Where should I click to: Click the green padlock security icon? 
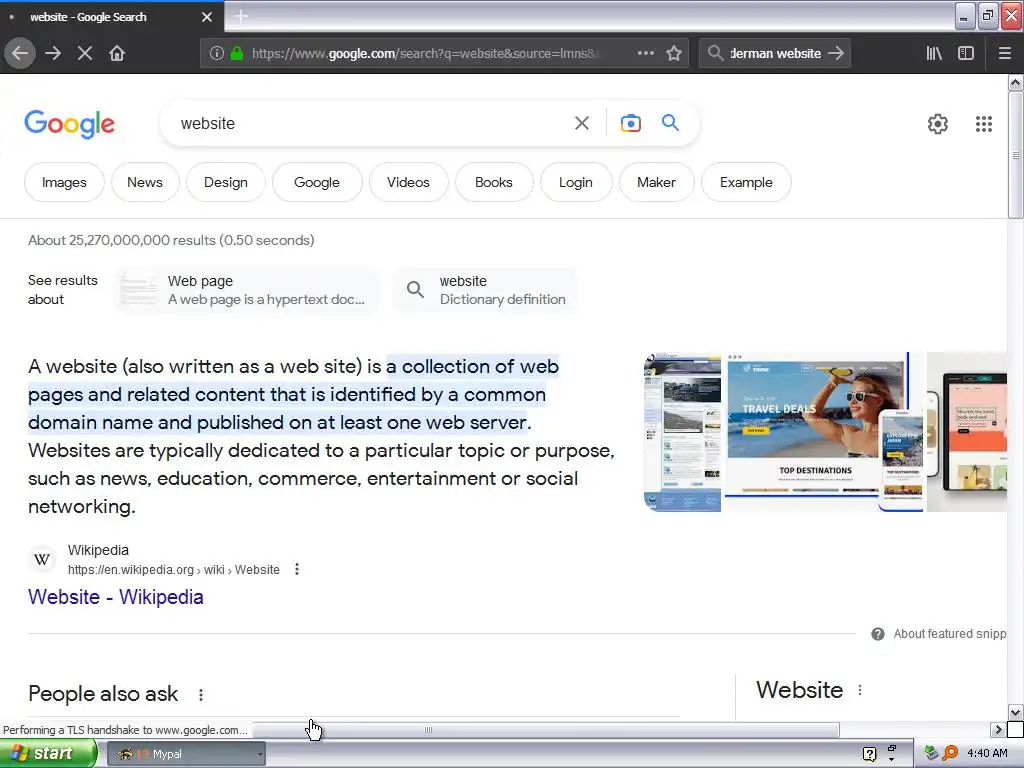click(x=237, y=54)
